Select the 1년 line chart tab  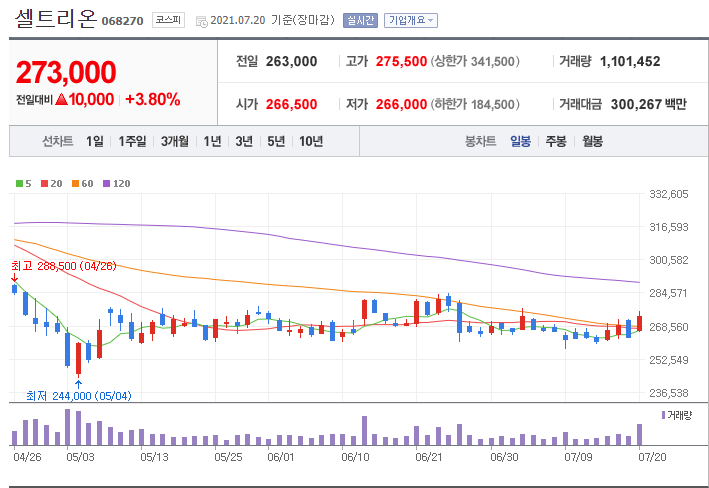(x=212, y=142)
